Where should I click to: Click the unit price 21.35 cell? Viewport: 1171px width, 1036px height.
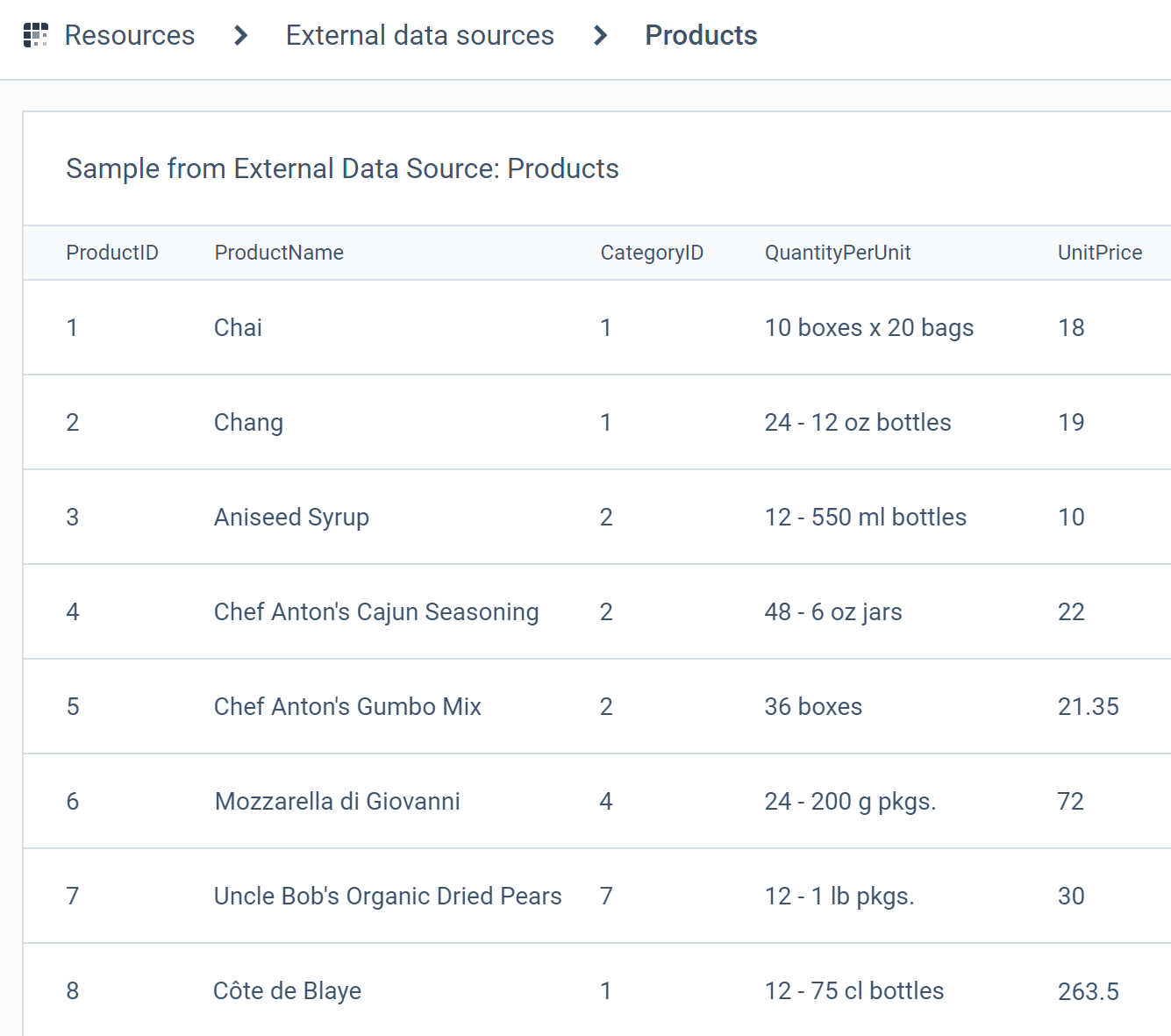(x=1088, y=706)
